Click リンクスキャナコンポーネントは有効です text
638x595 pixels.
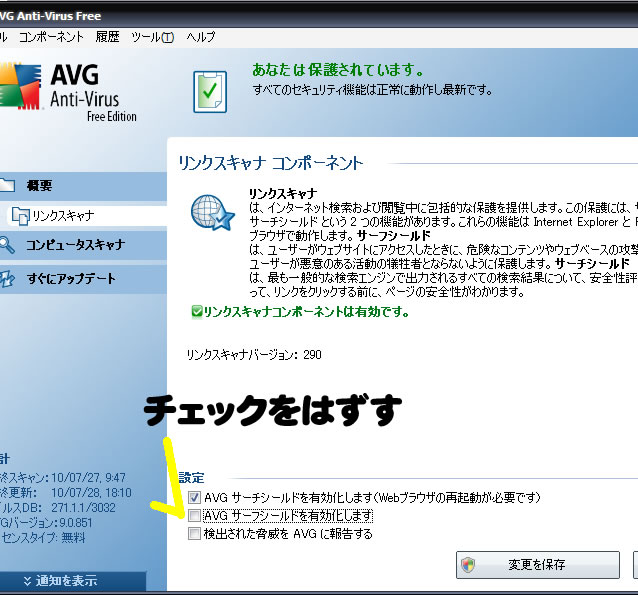(x=306, y=312)
